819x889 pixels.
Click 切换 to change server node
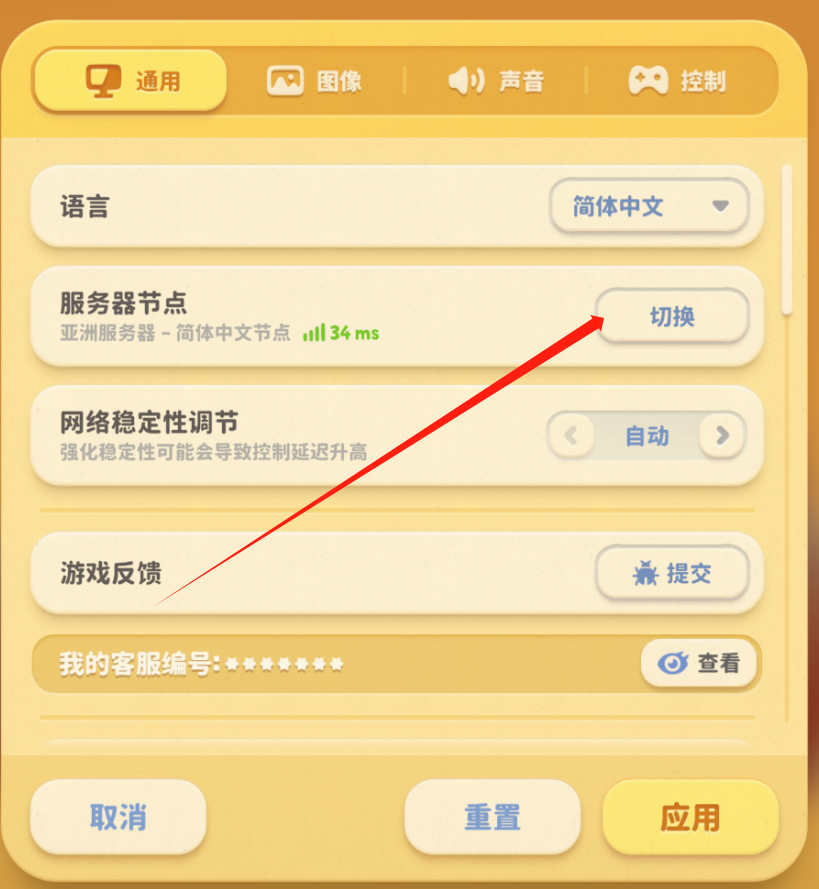(x=672, y=316)
